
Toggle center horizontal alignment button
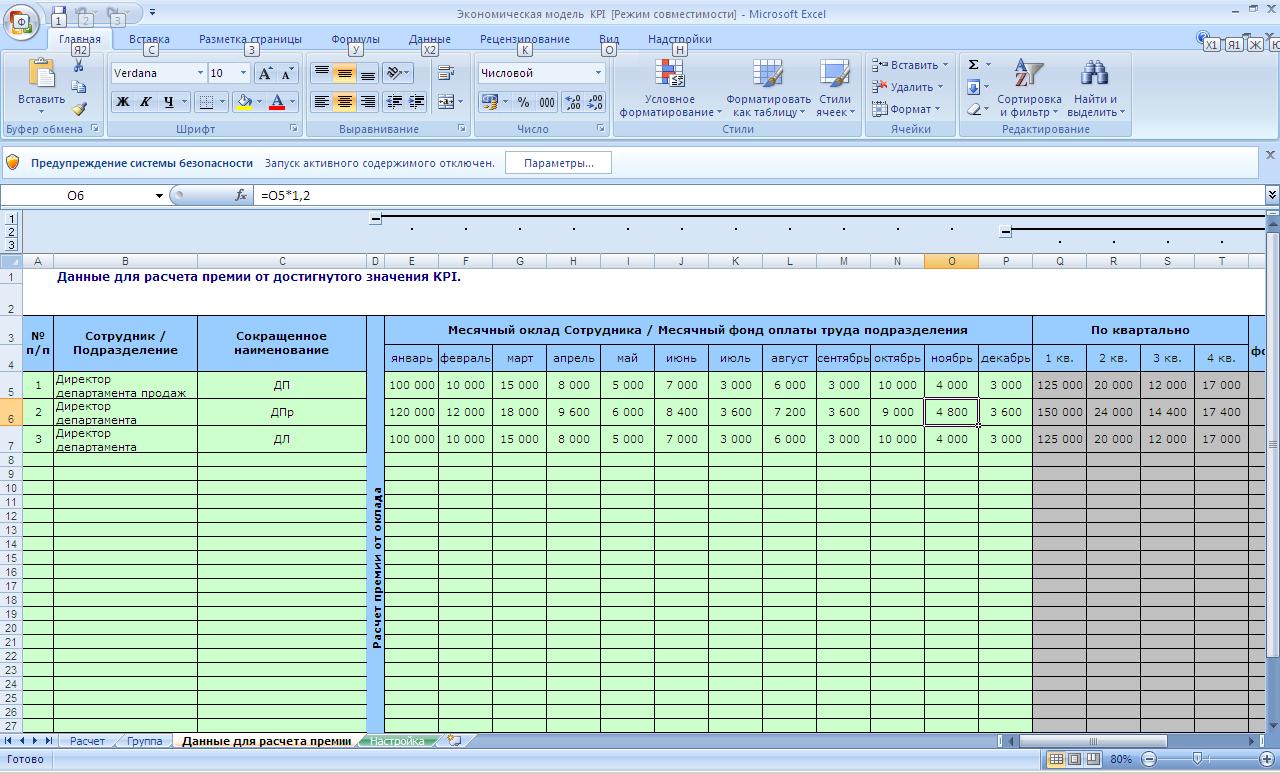tap(344, 101)
